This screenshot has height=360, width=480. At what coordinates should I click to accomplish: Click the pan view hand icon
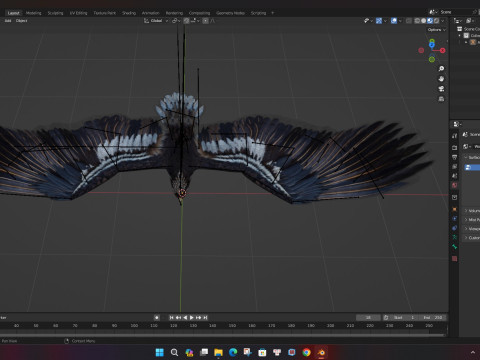coord(441,79)
